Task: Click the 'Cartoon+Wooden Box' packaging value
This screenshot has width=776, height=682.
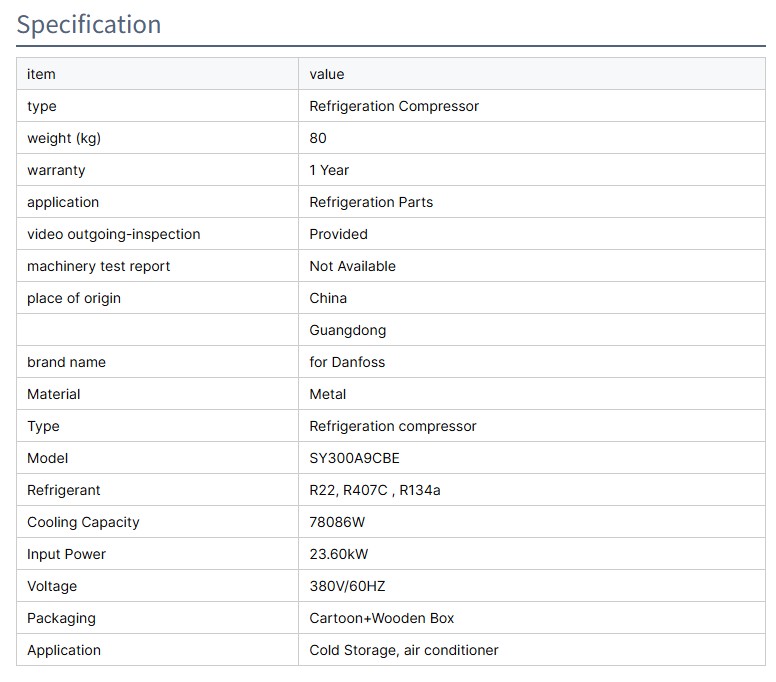Action: pyautogui.click(x=382, y=618)
